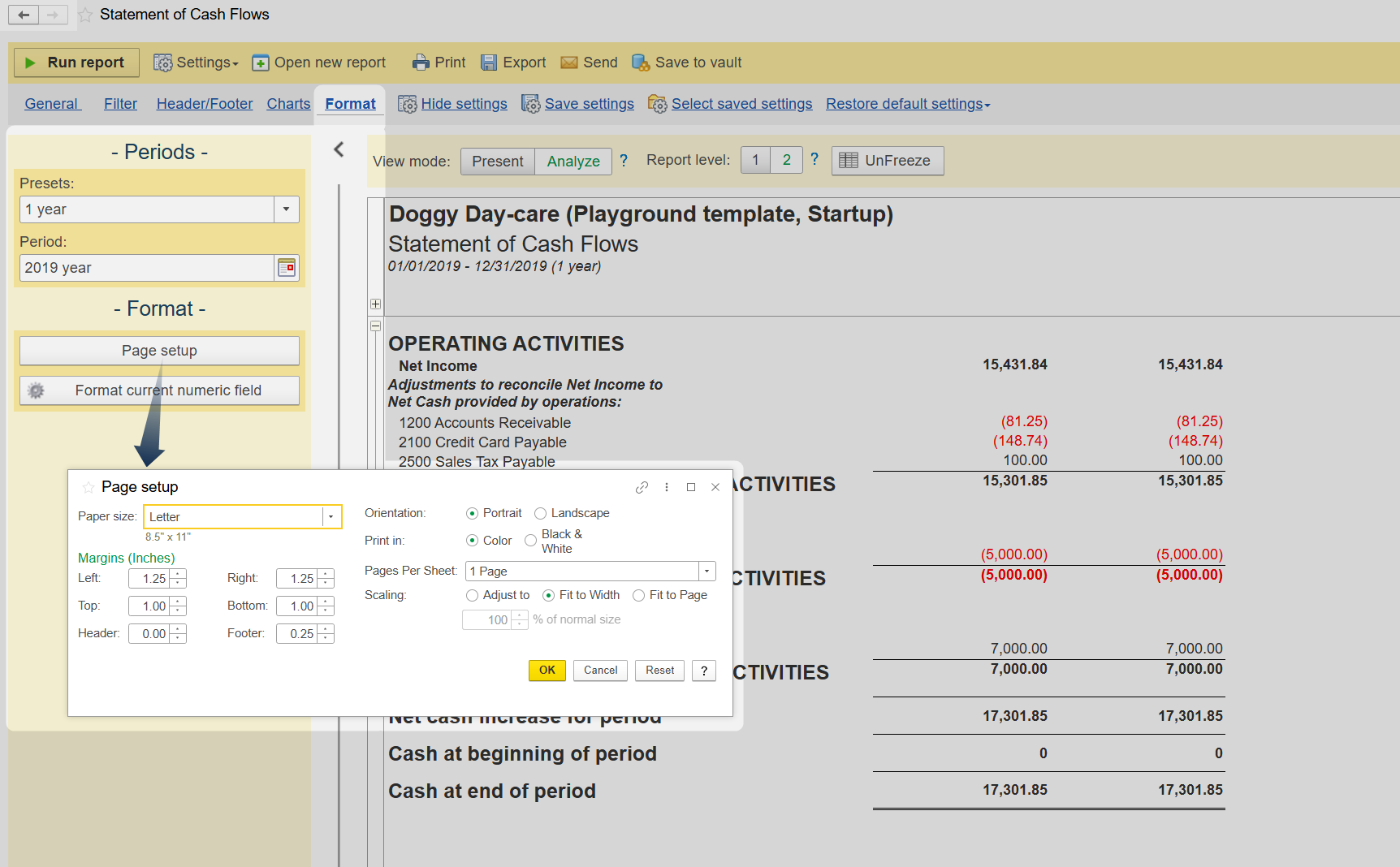This screenshot has height=867, width=1400.
Task: Select Fit to Page scaling
Action: coord(638,595)
